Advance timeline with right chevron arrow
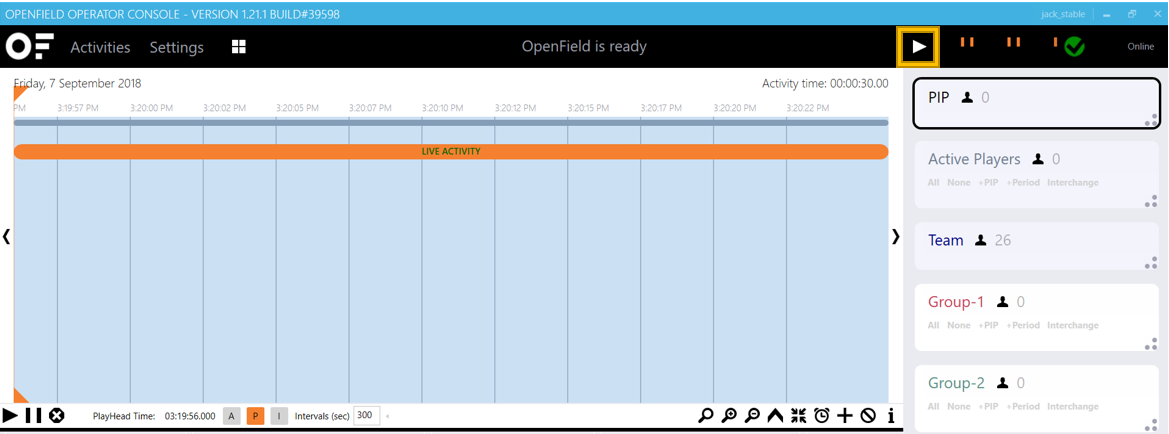 [895, 236]
